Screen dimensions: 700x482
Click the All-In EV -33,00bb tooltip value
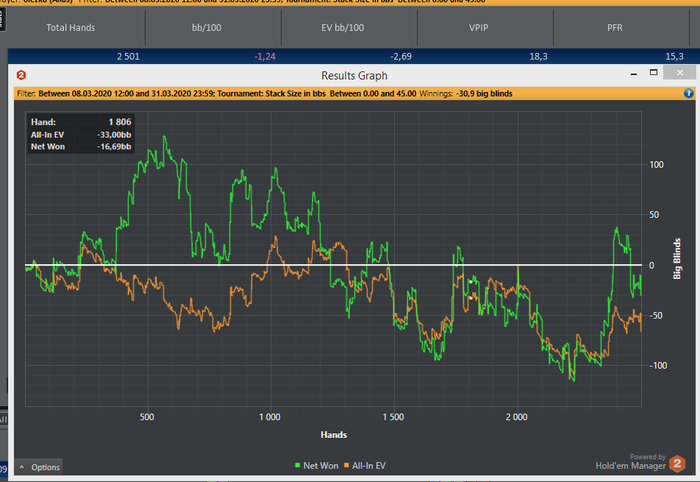tap(114, 135)
